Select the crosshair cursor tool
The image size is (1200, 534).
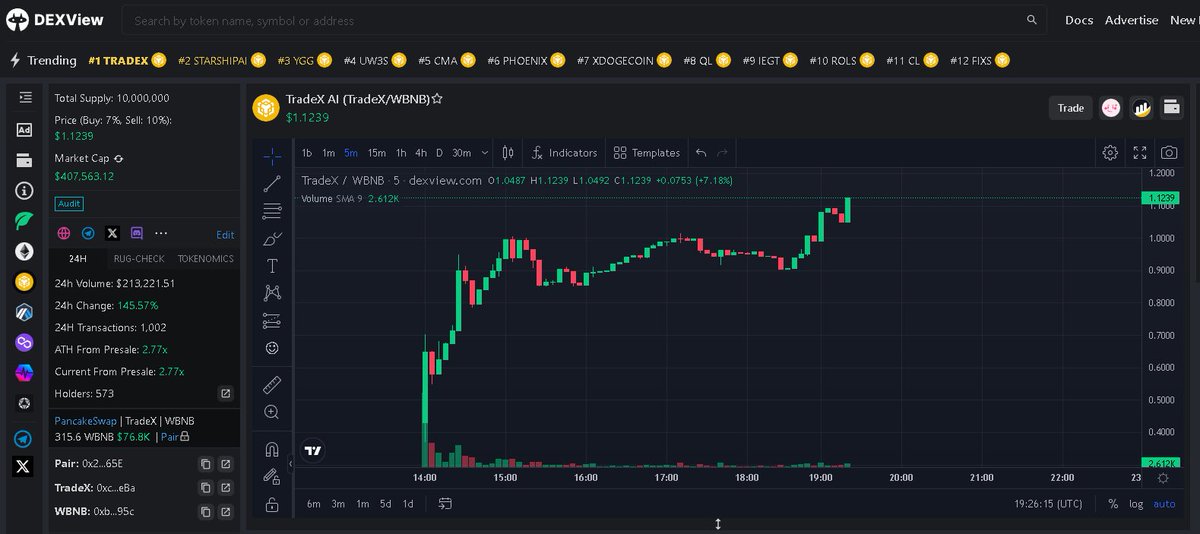(x=272, y=156)
